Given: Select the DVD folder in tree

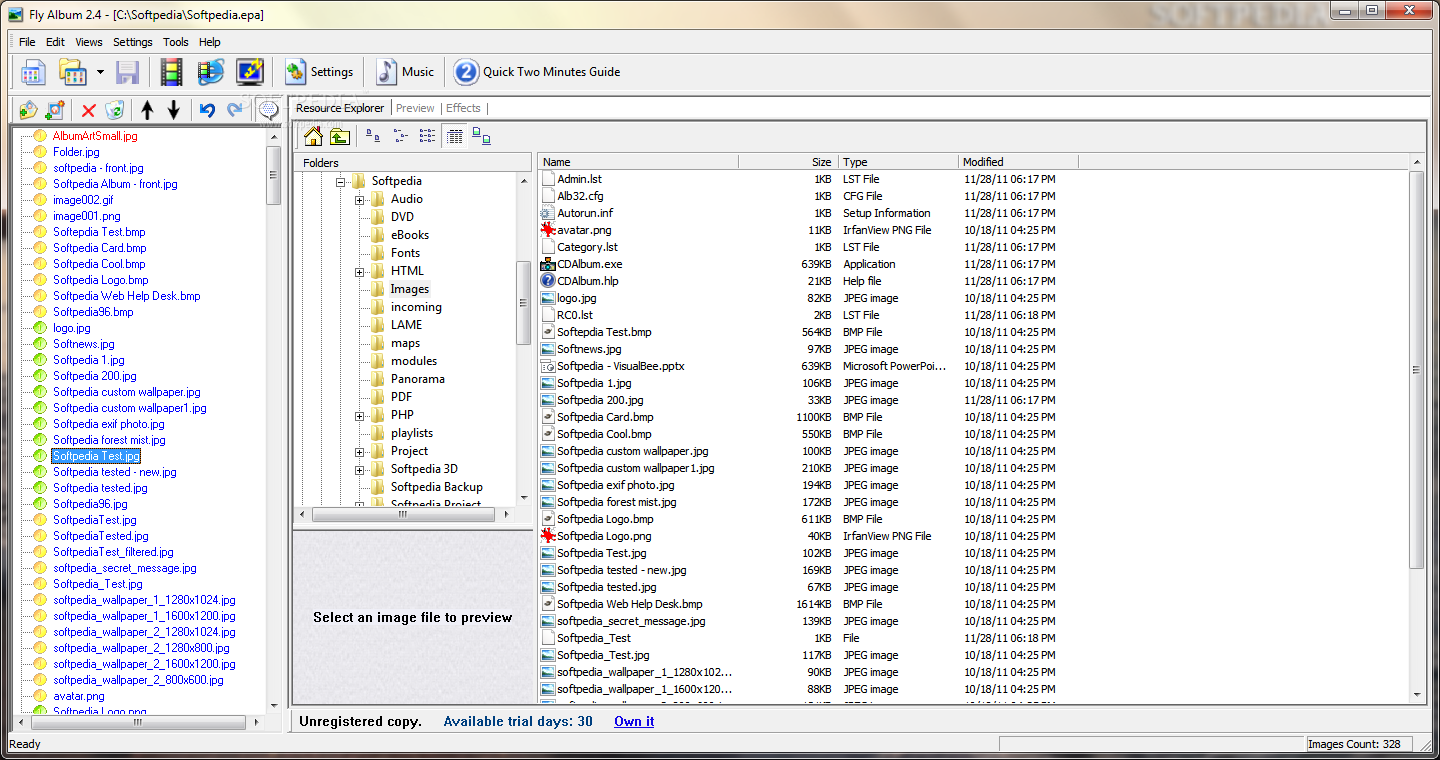Looking at the screenshot, I should 402,217.
